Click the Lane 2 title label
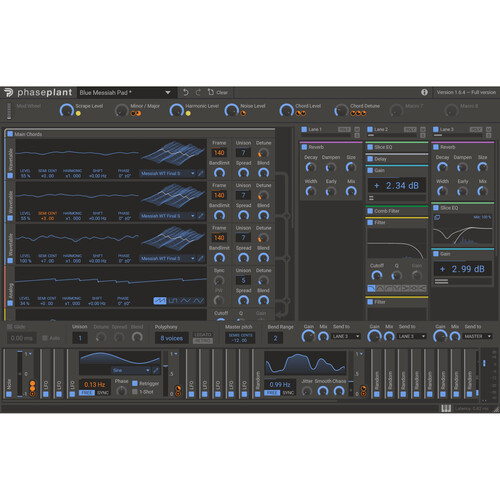Image resolution: width=500 pixels, height=500 pixels. click(x=381, y=129)
